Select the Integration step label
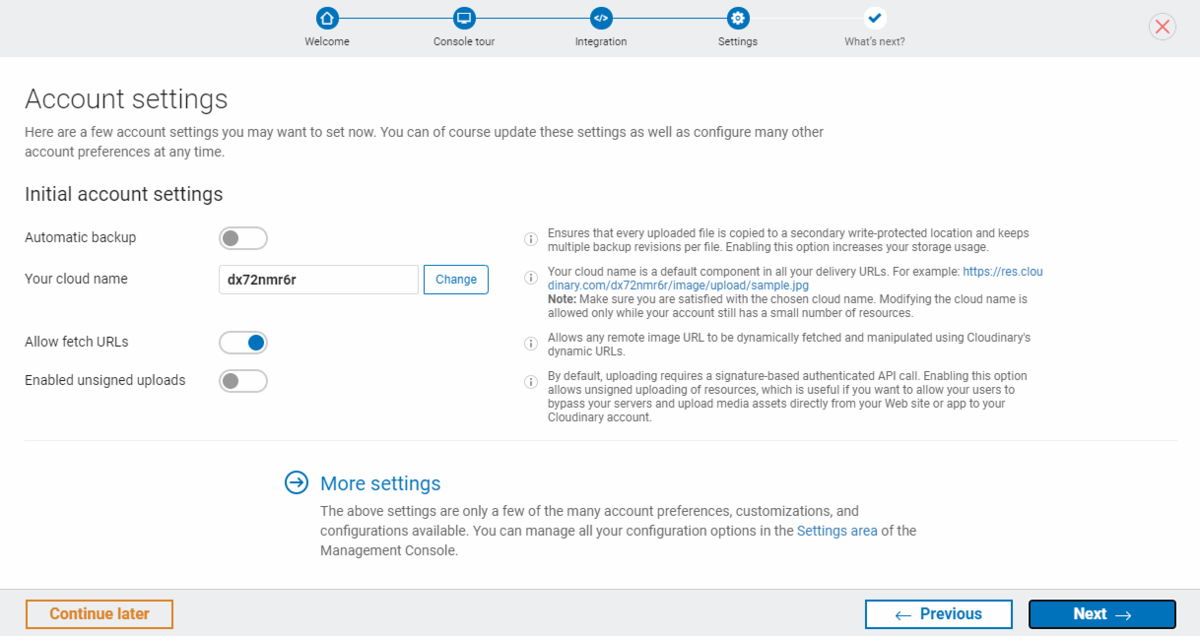The image size is (1200, 636). [x=601, y=42]
